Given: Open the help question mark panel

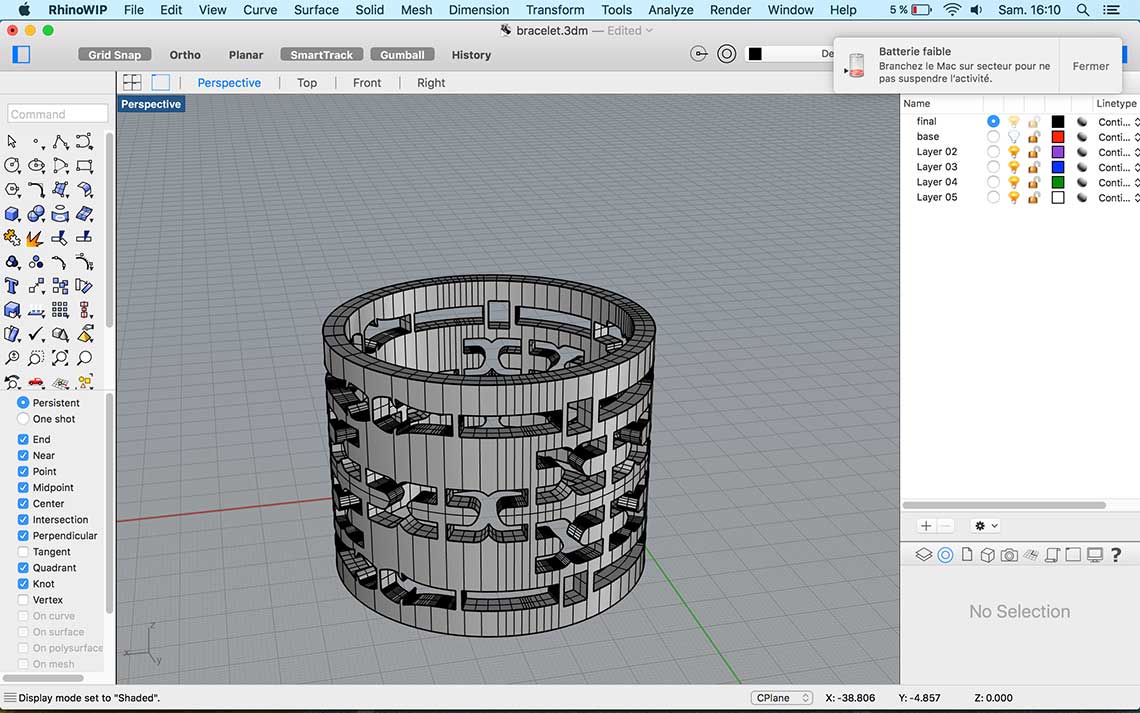Looking at the screenshot, I should pyautogui.click(x=1116, y=555).
